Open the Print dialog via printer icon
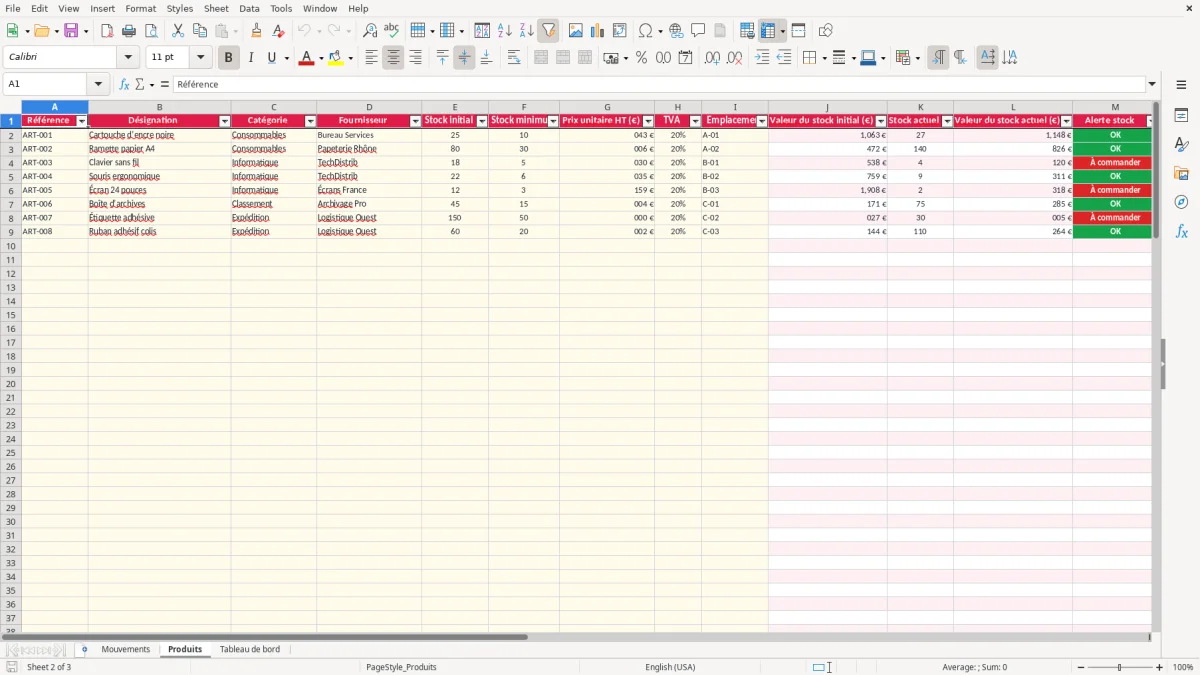Viewport: 1200px width, 675px height. click(129, 31)
